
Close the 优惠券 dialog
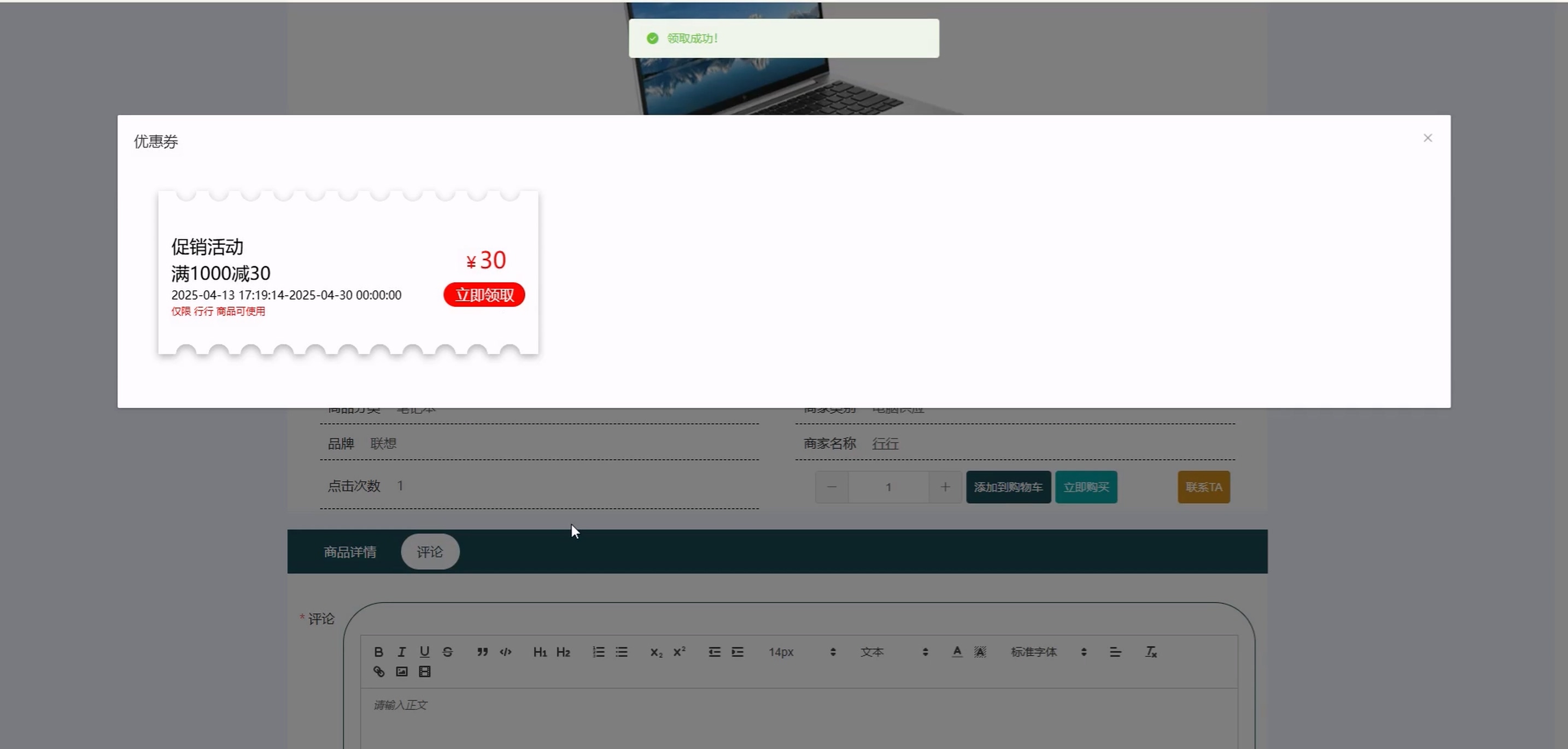point(1427,138)
